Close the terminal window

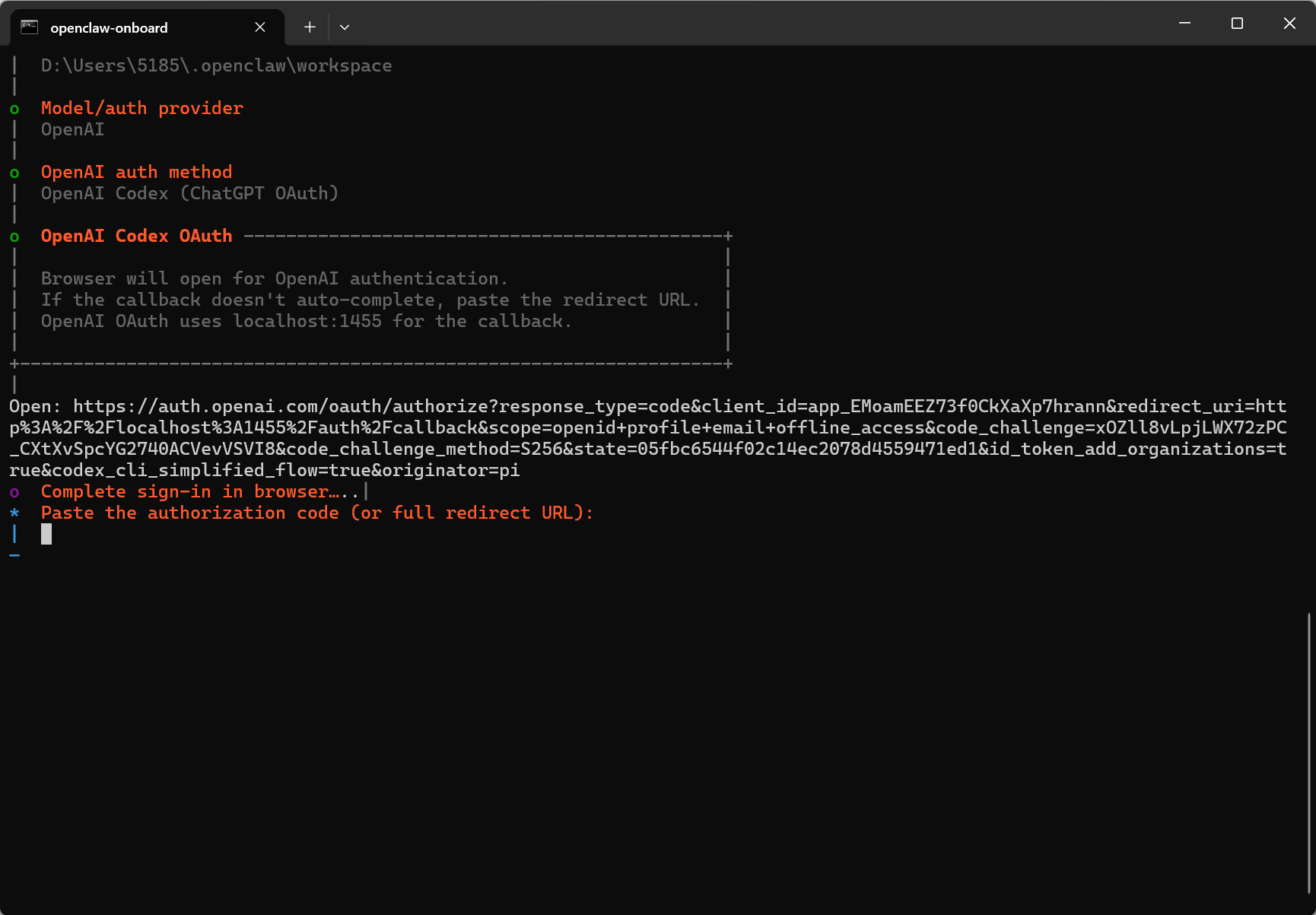(1289, 24)
